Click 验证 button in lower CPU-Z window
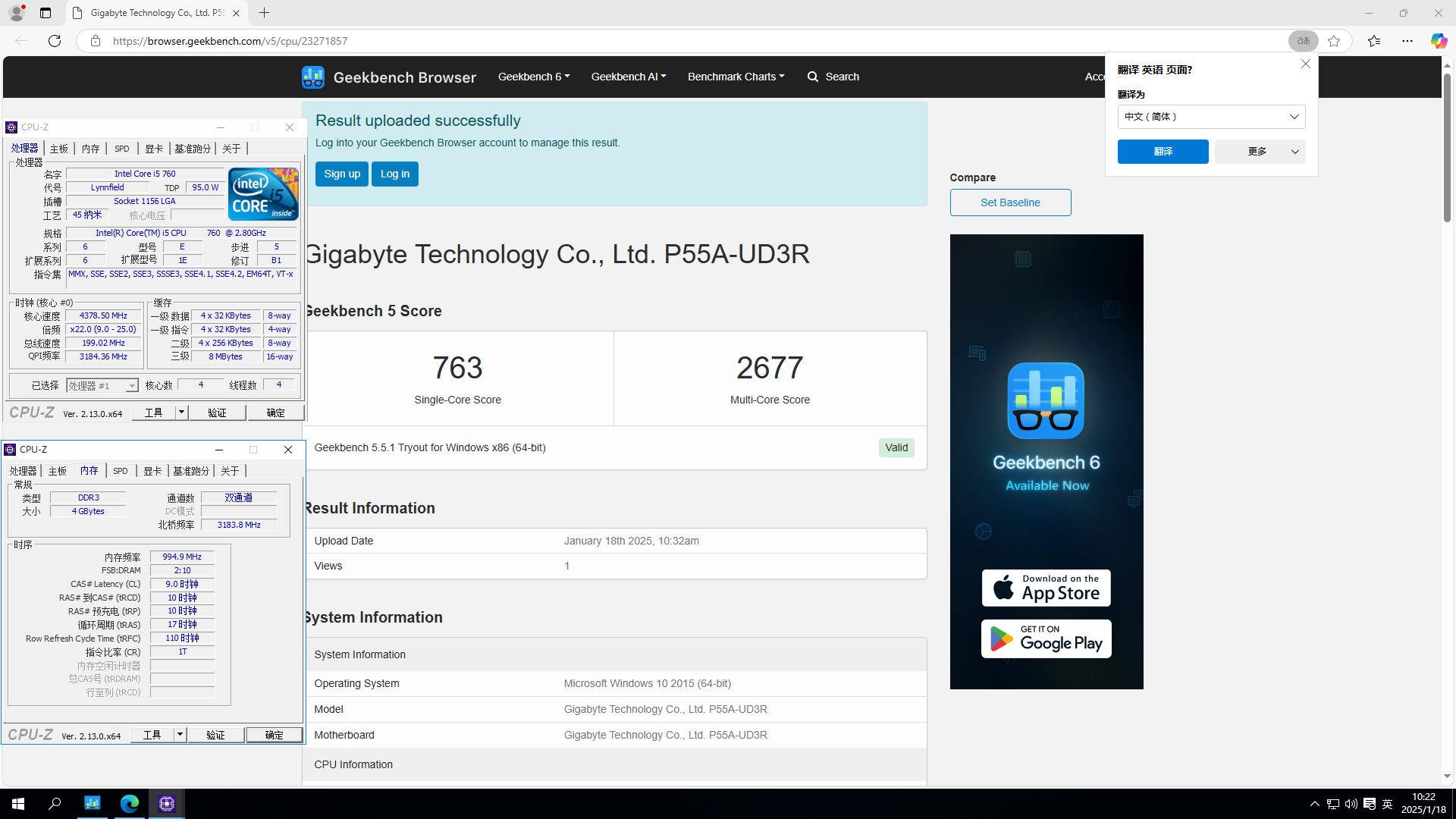 [x=216, y=735]
